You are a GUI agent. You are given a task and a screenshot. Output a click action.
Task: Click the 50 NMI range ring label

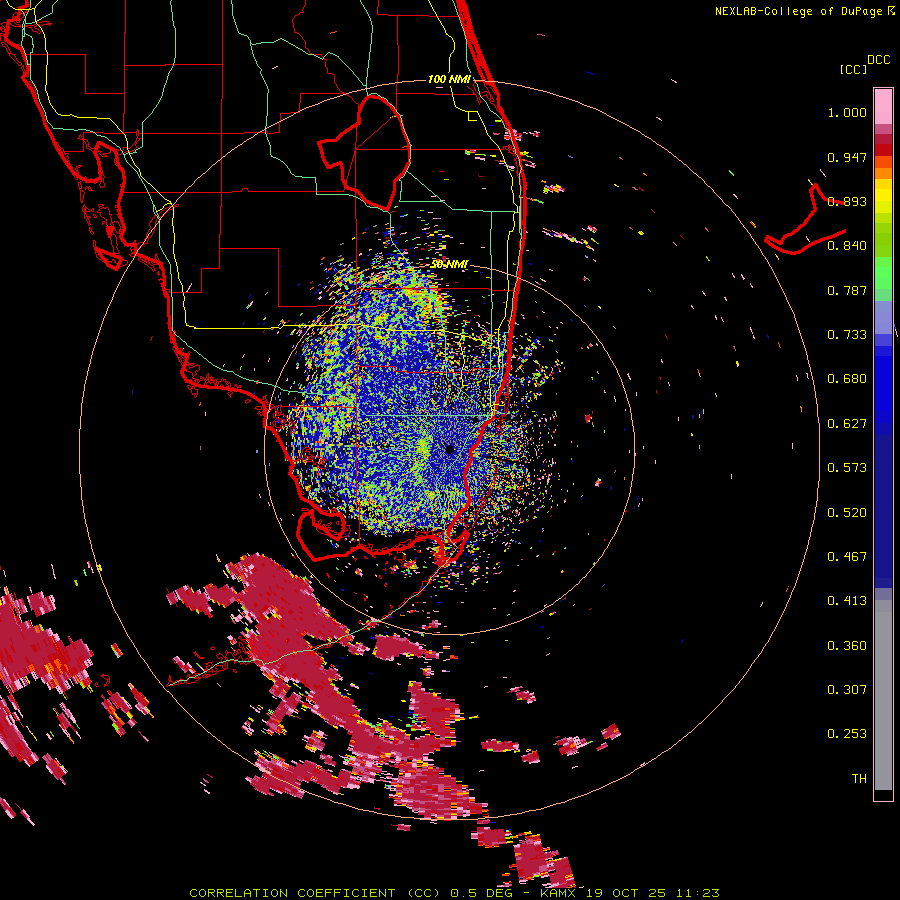[x=449, y=265]
